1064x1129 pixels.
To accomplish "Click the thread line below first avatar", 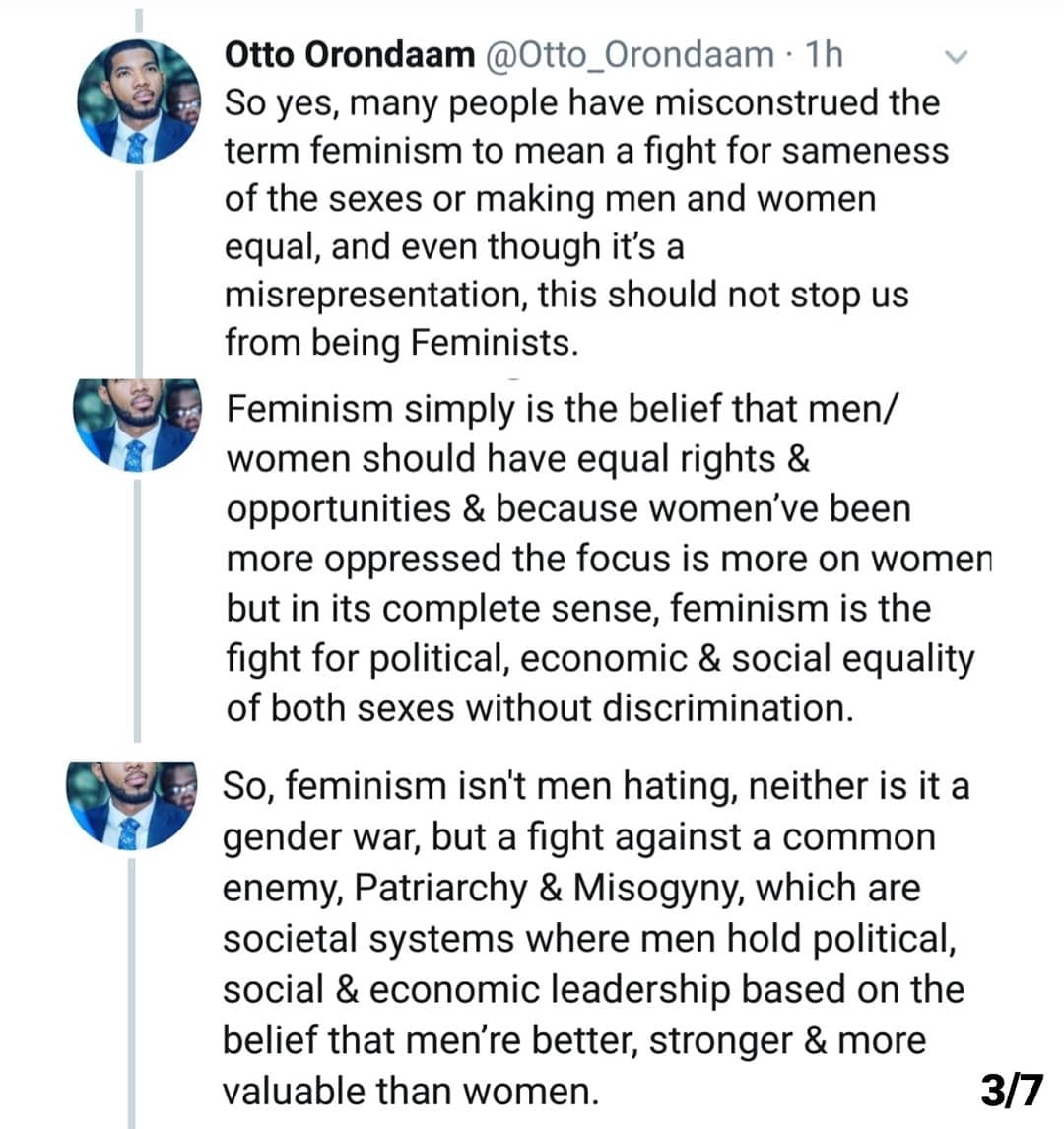I will click(x=139, y=272).
